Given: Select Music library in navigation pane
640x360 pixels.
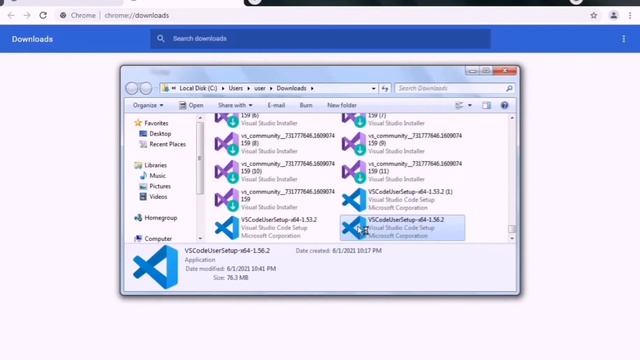Looking at the screenshot, I should (153, 176).
